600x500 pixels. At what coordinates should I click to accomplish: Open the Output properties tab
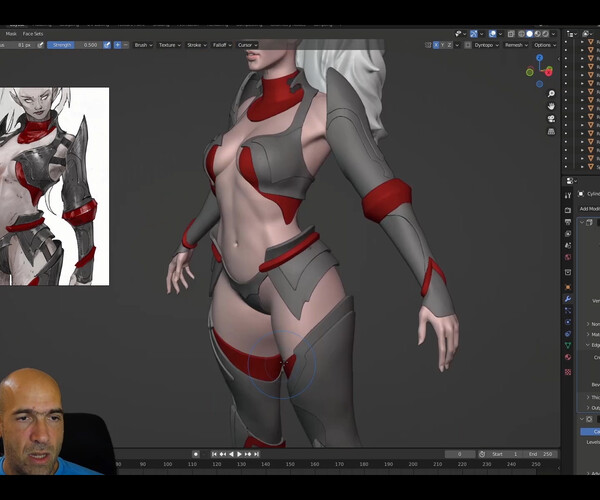(x=568, y=222)
